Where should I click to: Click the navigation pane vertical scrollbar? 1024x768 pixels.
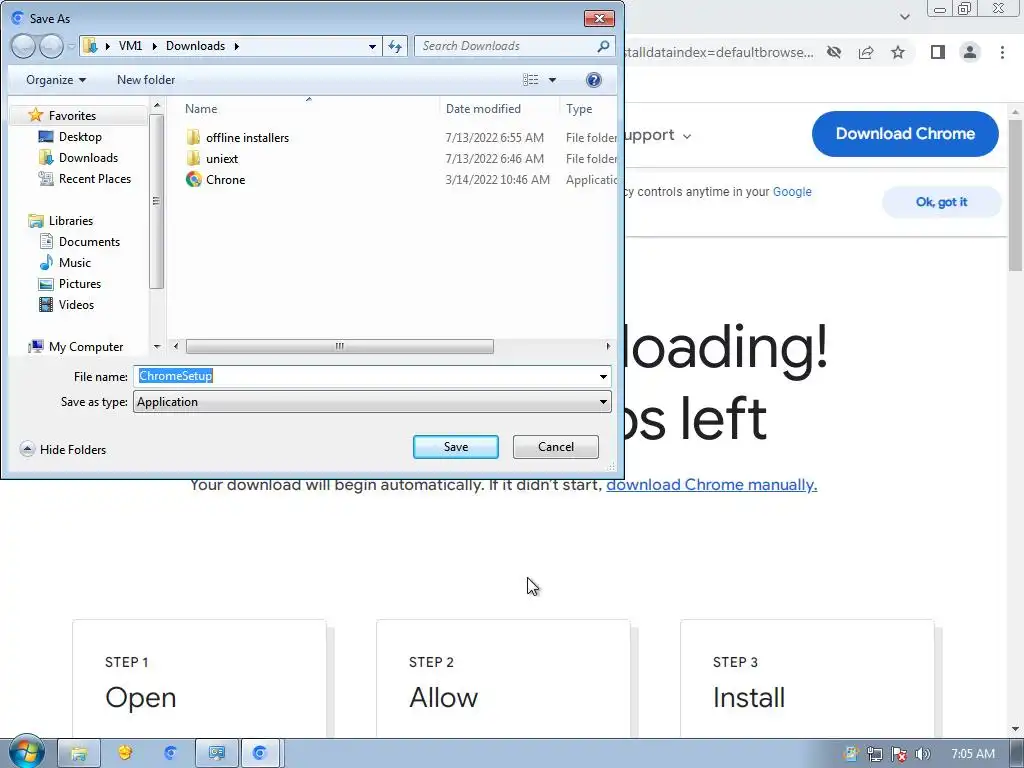(x=156, y=201)
